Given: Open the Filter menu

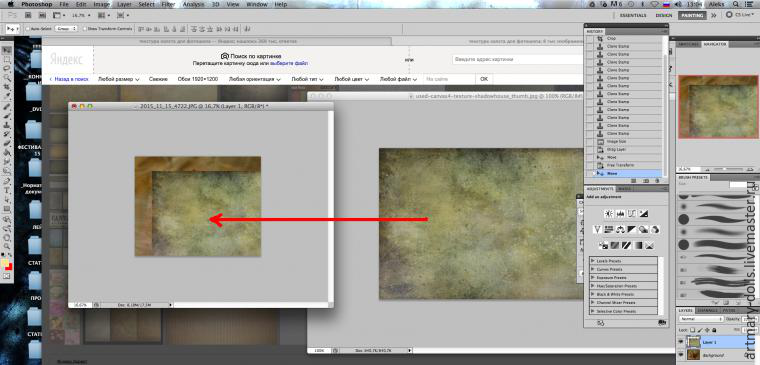Looking at the screenshot, I should point(168,4).
